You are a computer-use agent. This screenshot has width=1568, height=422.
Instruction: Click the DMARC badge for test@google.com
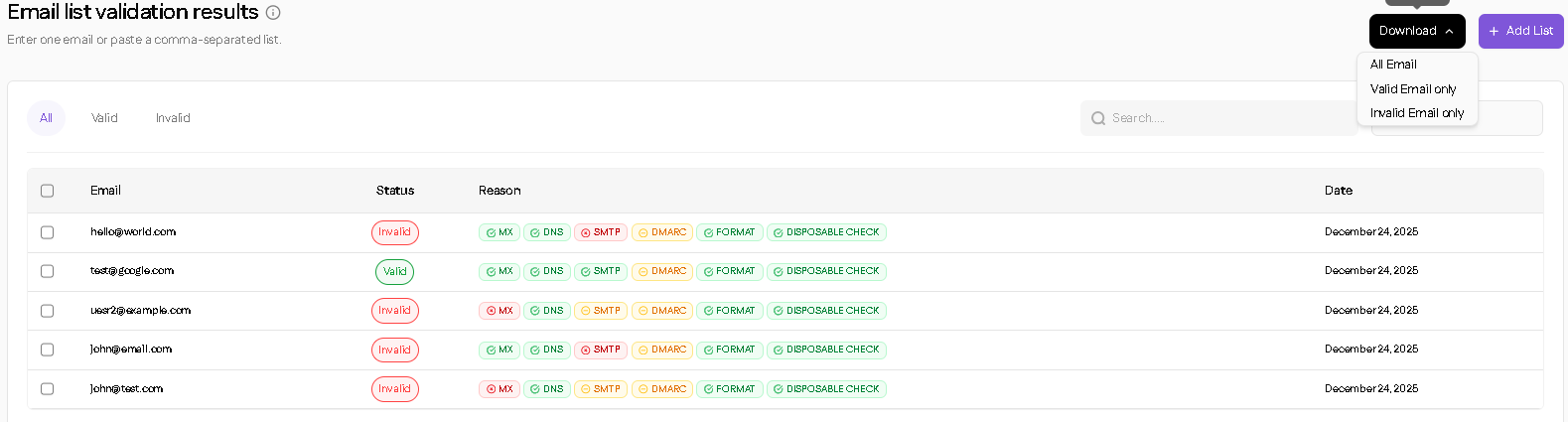[661, 271]
